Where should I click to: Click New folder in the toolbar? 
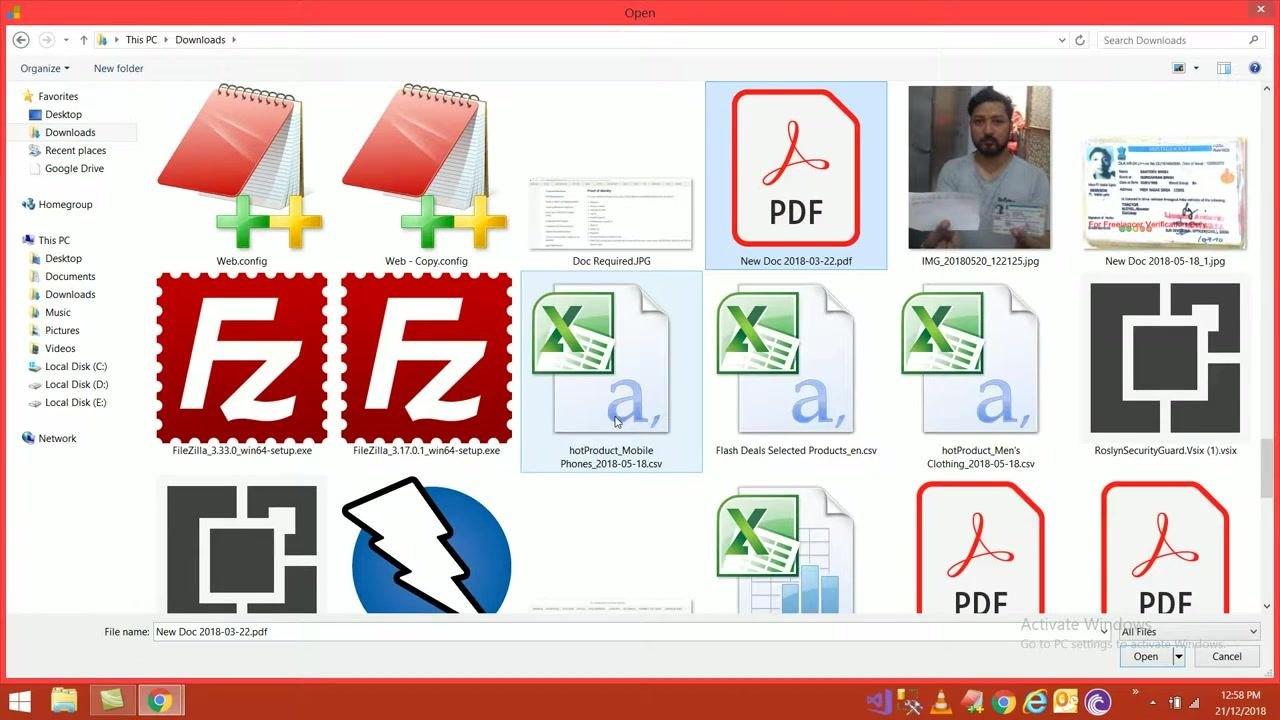[x=119, y=68]
